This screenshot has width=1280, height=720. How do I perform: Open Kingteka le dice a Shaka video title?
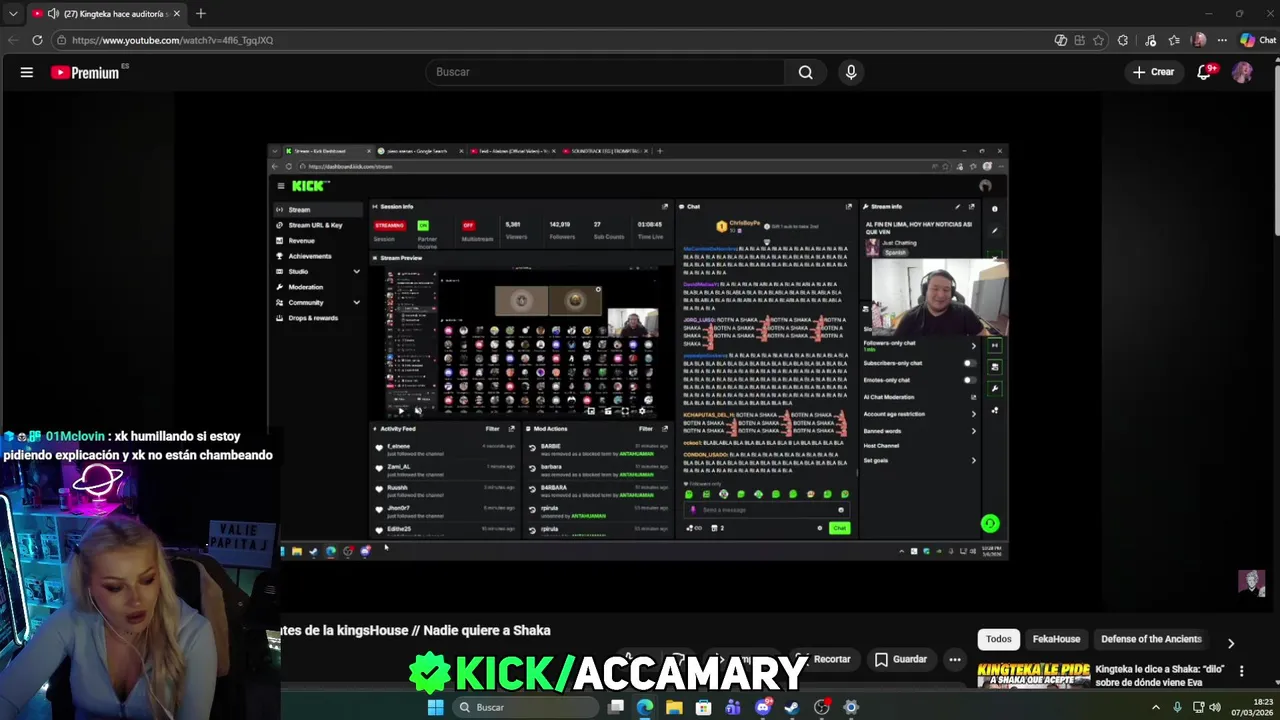pos(1162,676)
